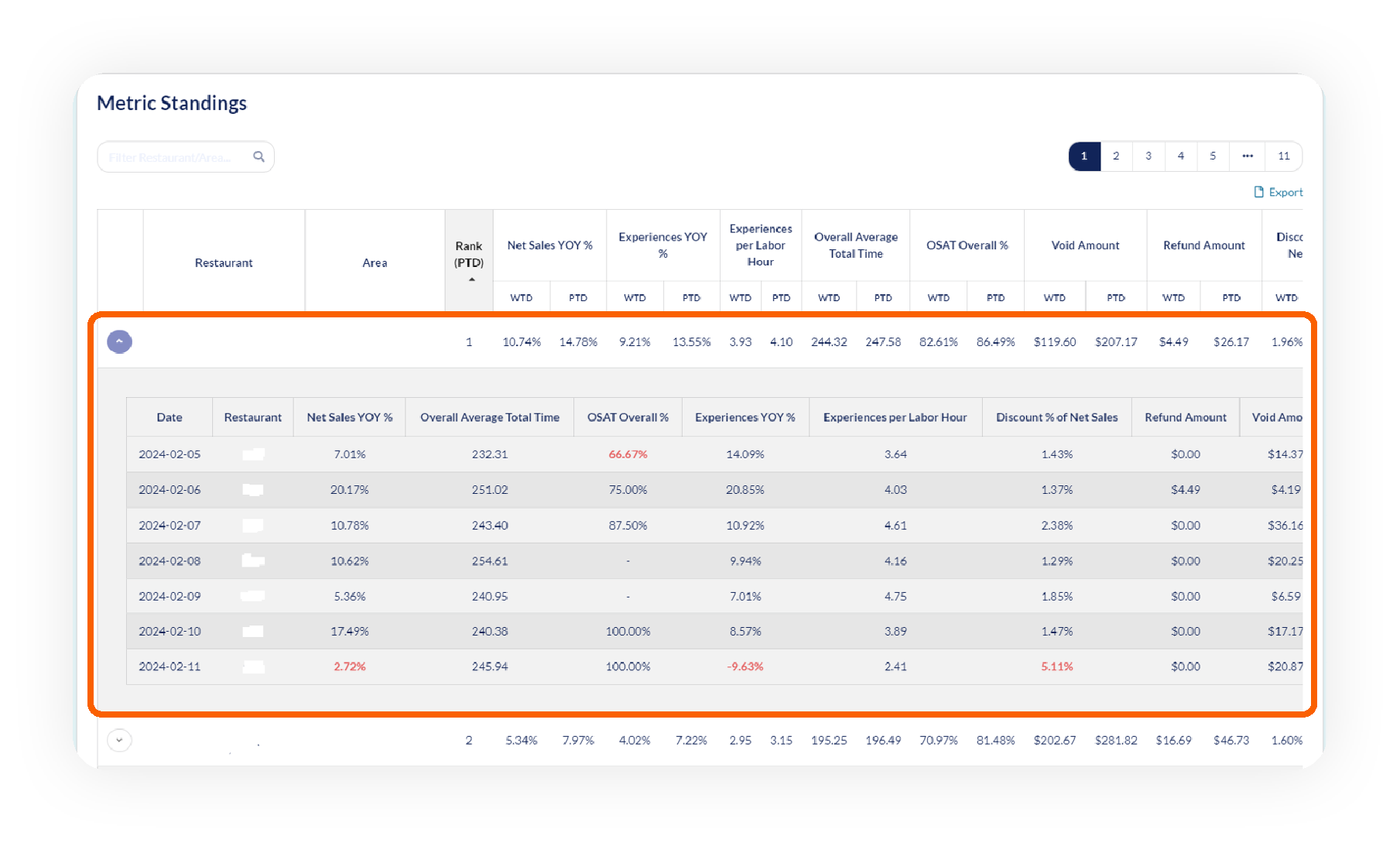Click the Rank sort arrow icon

(x=471, y=279)
